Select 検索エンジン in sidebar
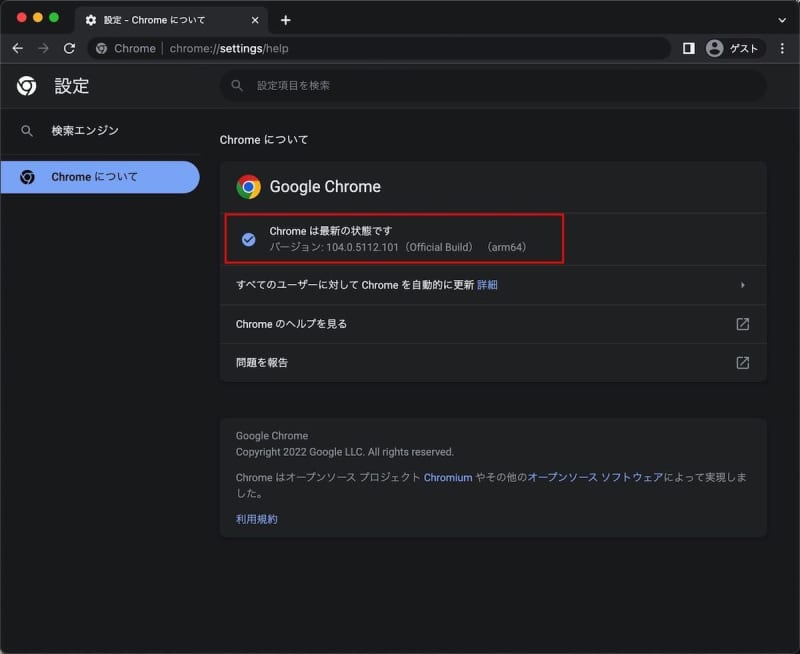Viewport: 800px width, 654px height. click(x=85, y=131)
